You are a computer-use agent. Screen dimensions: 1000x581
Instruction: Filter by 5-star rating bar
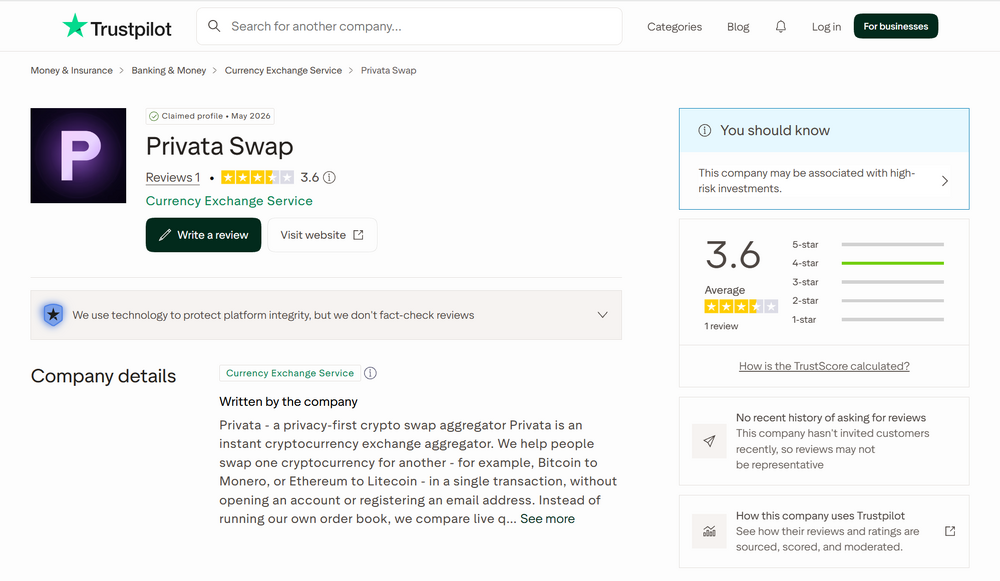point(868,244)
